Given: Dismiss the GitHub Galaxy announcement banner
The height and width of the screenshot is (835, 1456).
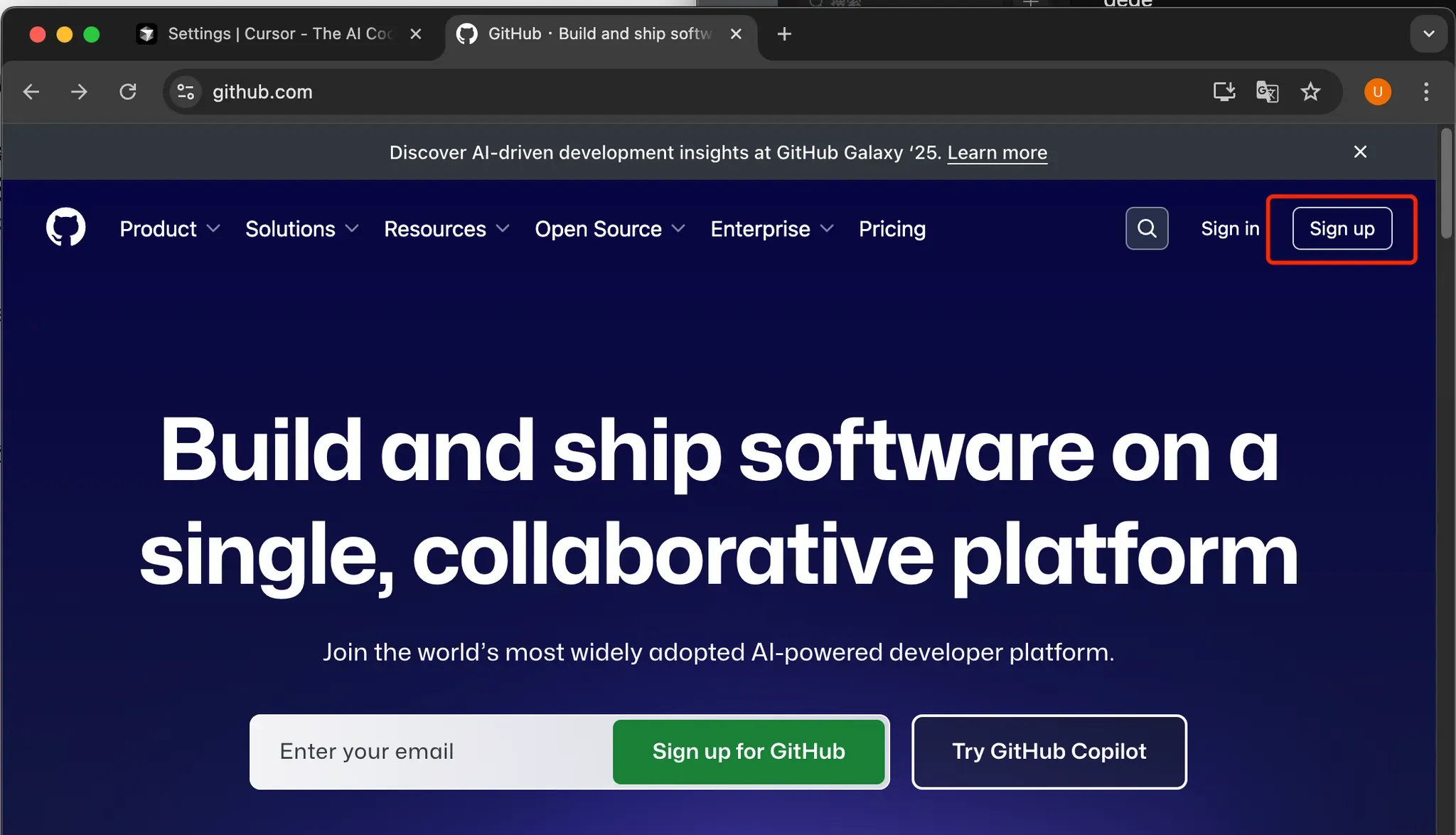Looking at the screenshot, I should tap(1360, 151).
